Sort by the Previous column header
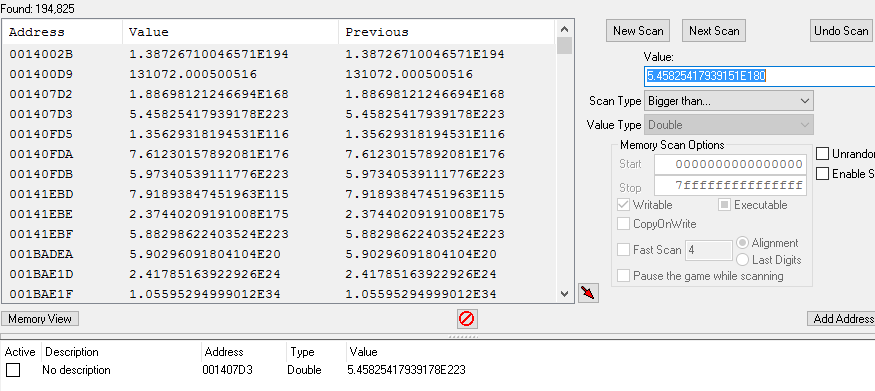875x391 pixels. (x=446, y=32)
